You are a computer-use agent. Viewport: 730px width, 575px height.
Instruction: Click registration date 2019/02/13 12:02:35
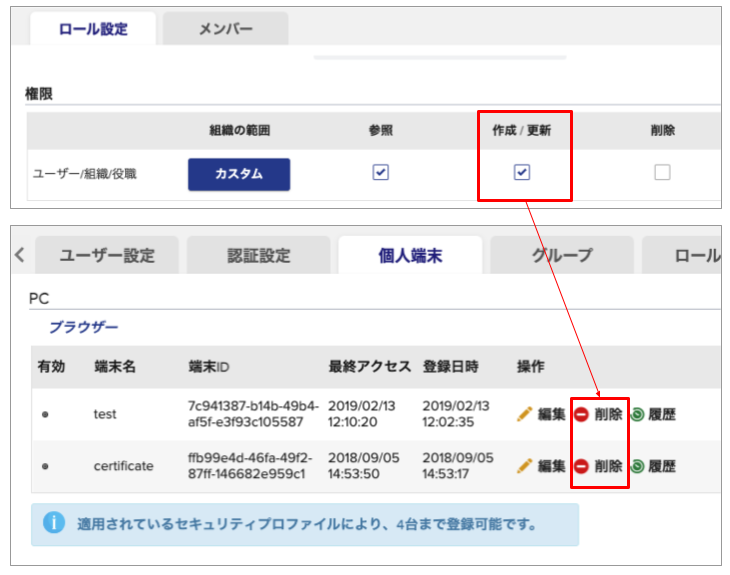[456, 414]
